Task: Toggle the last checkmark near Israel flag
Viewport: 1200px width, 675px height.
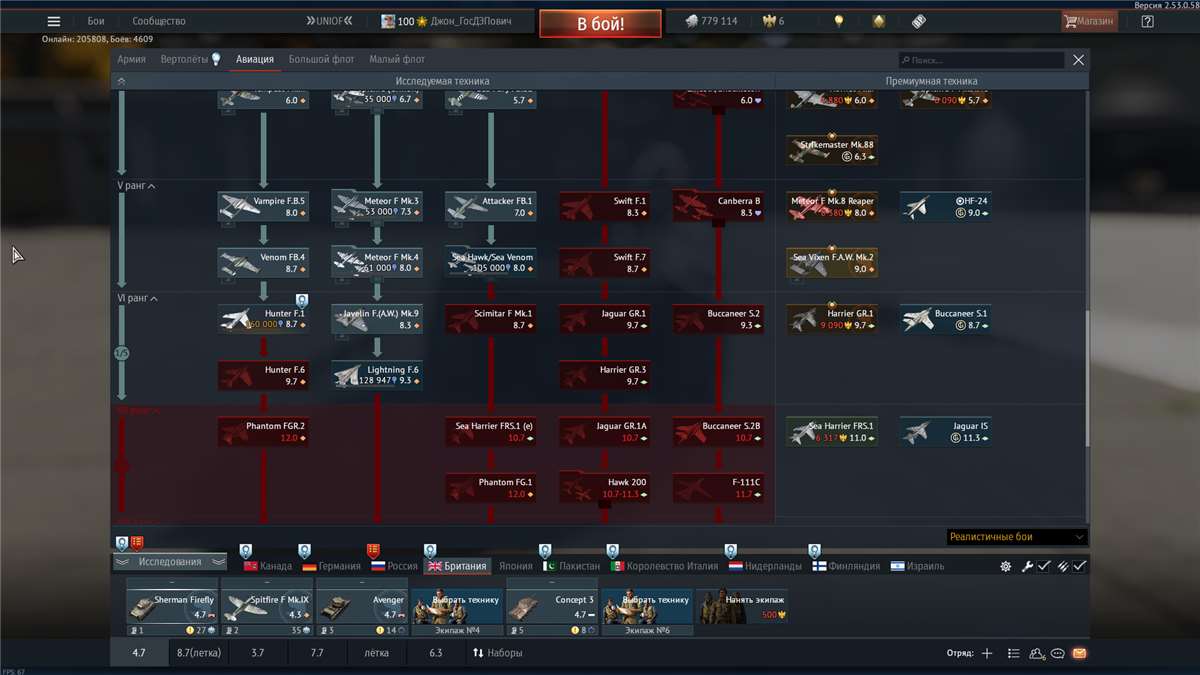Action: 1080,566
